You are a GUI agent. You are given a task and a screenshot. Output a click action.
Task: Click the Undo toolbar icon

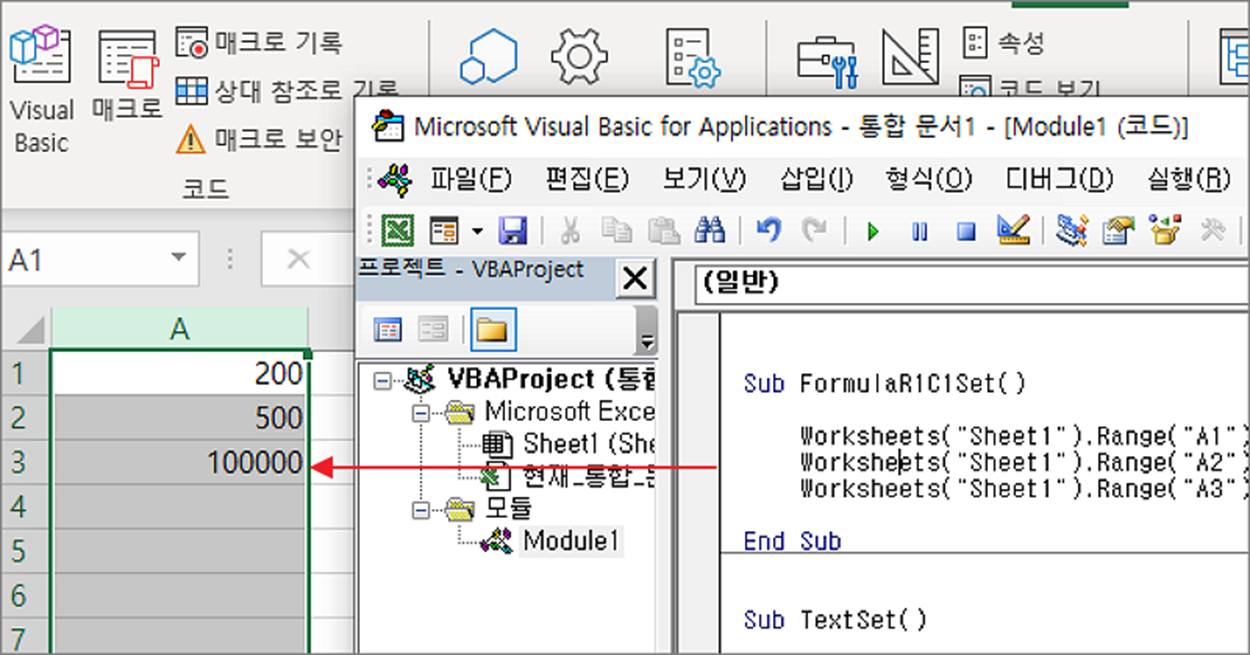(768, 231)
